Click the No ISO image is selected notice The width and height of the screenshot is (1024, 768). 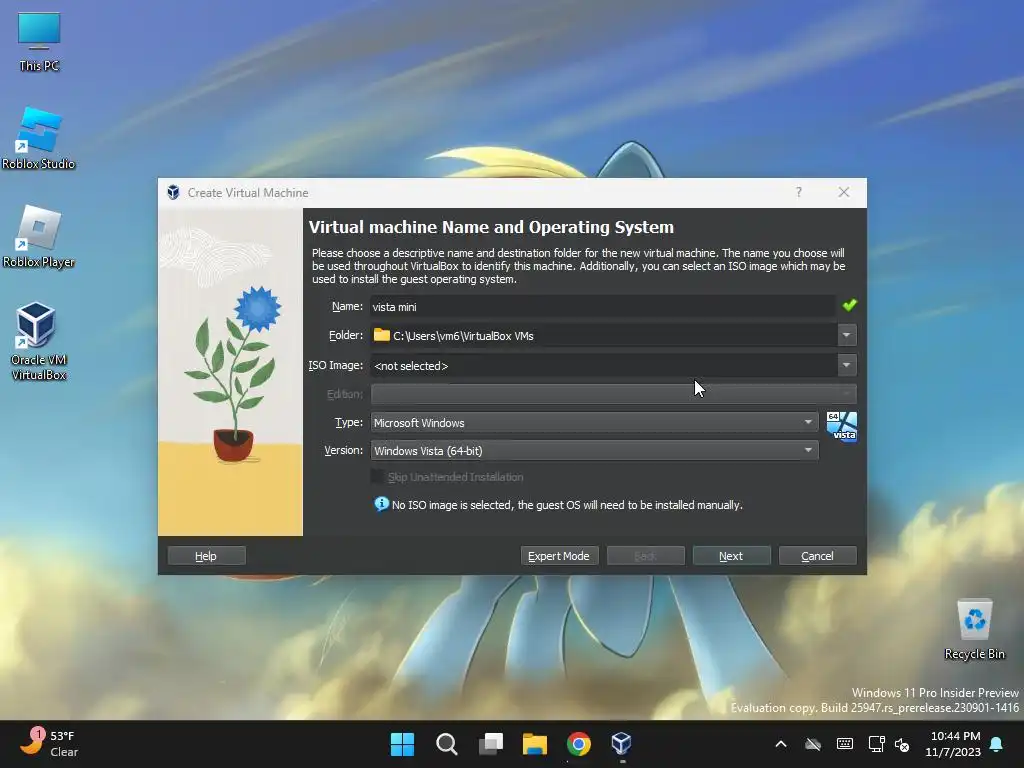click(x=567, y=505)
